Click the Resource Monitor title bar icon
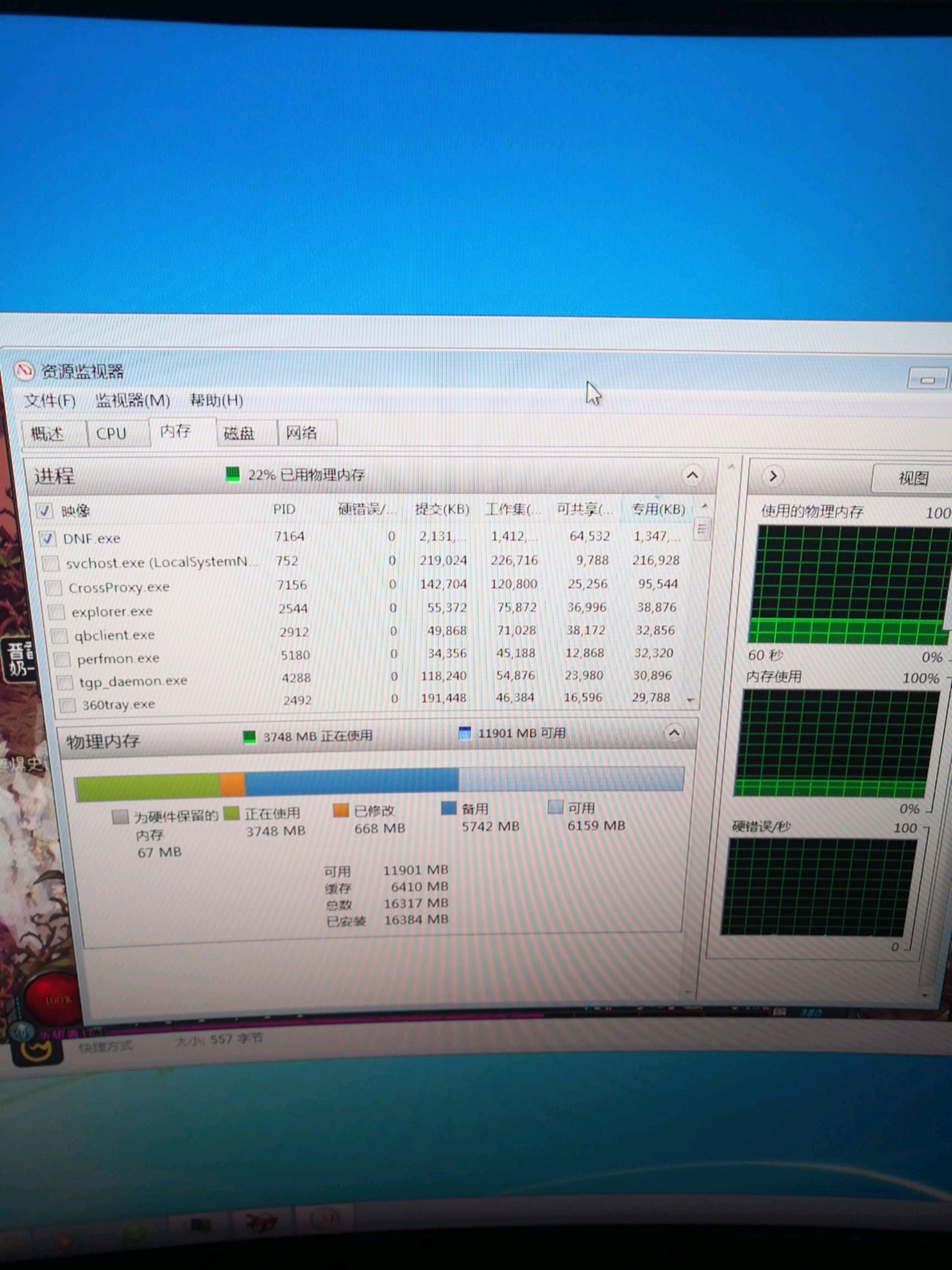This screenshot has width=952, height=1270. (x=24, y=371)
